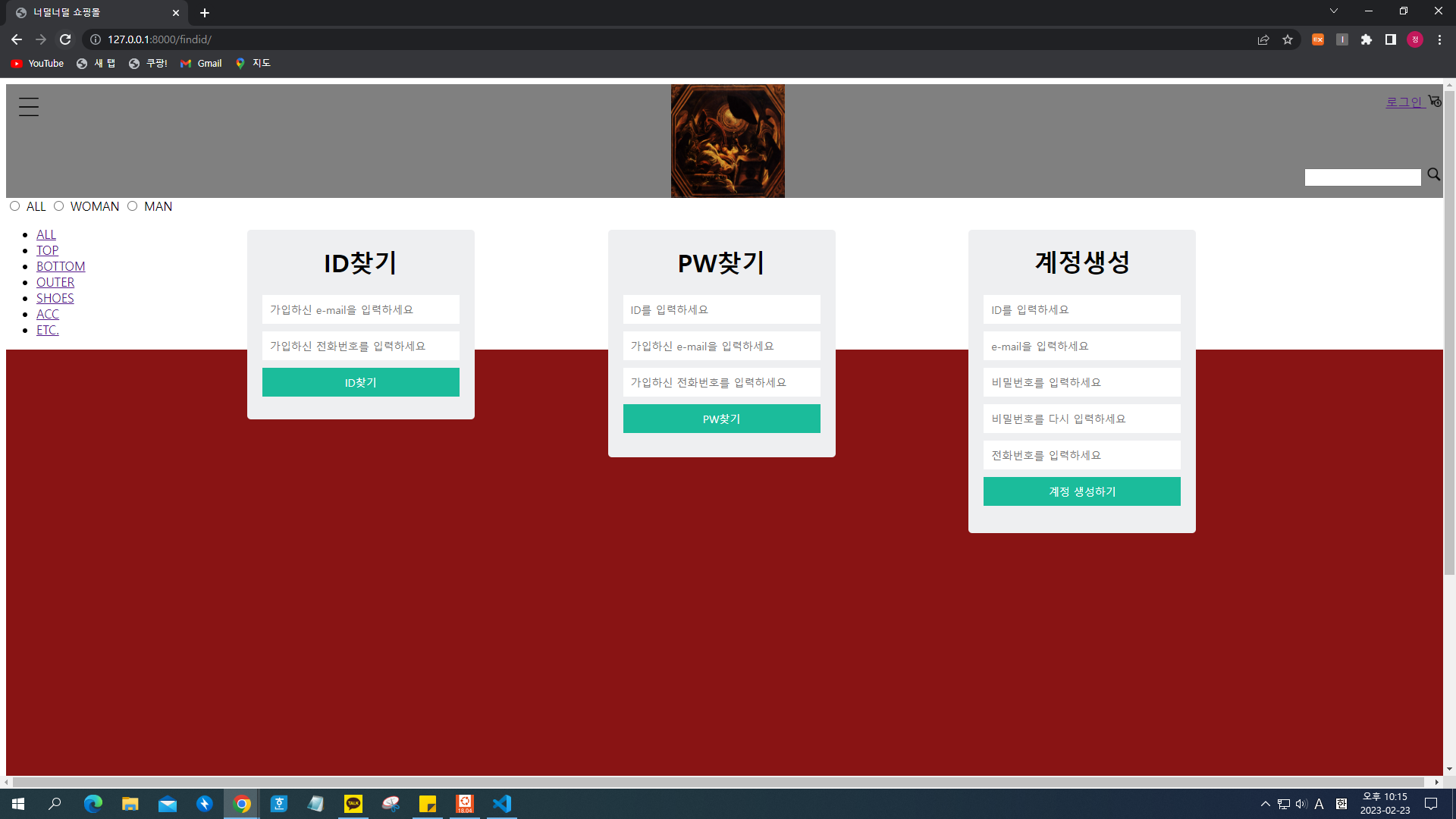Click the green ID찾기 button
The image size is (1456, 819).
click(360, 382)
